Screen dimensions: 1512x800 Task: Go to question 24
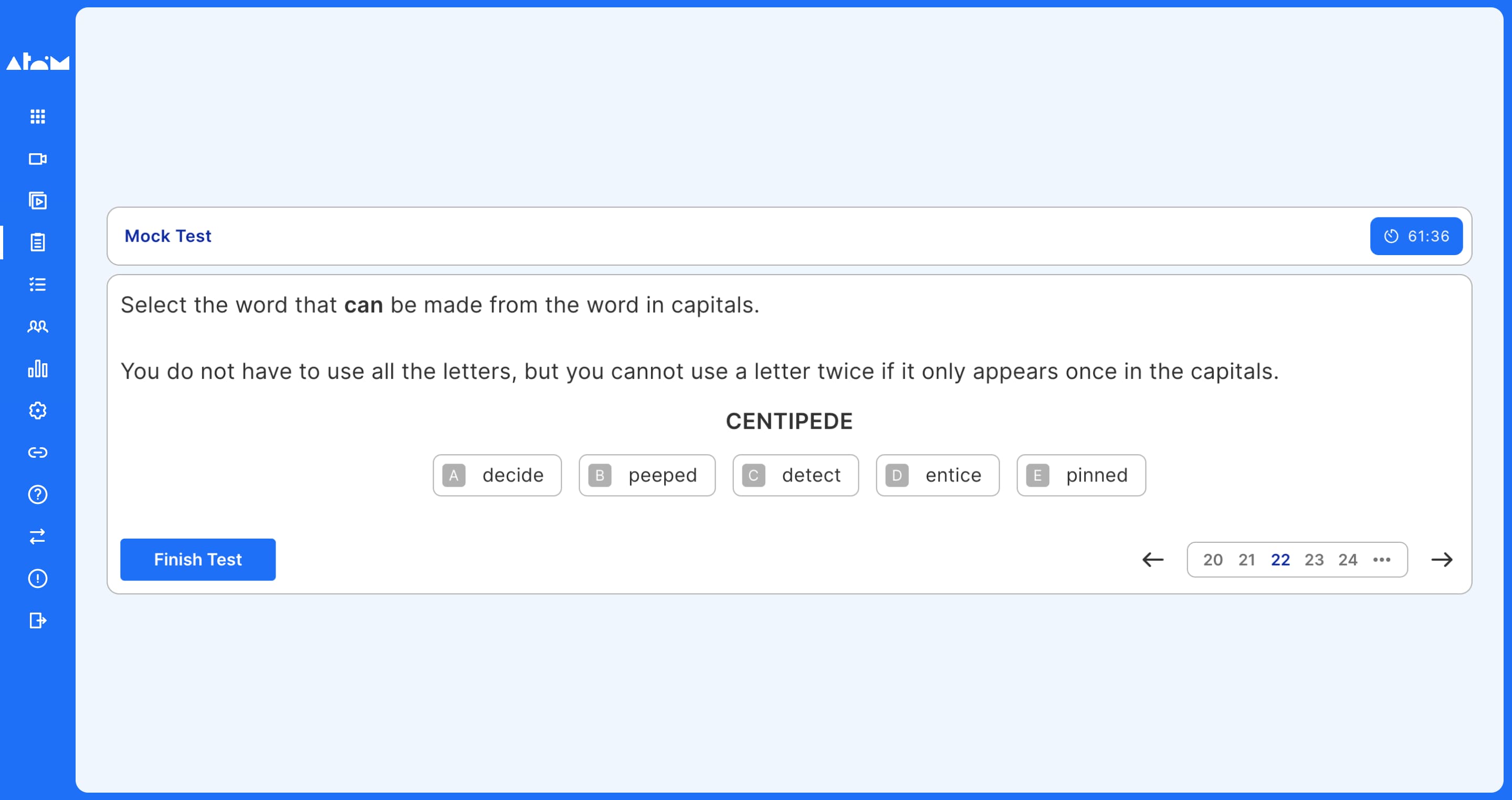tap(1348, 560)
